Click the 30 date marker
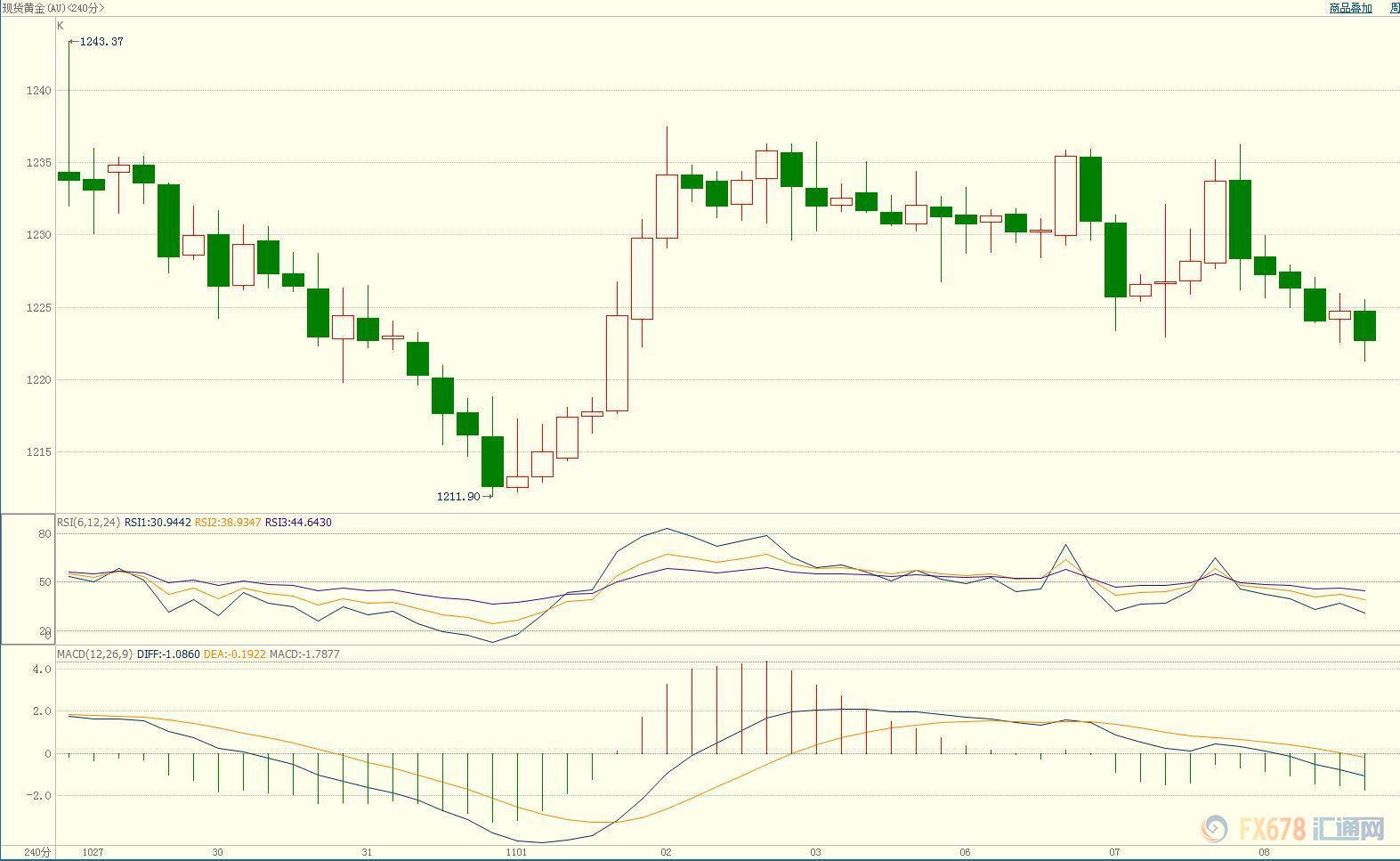The width and height of the screenshot is (1400, 861). 218,852
